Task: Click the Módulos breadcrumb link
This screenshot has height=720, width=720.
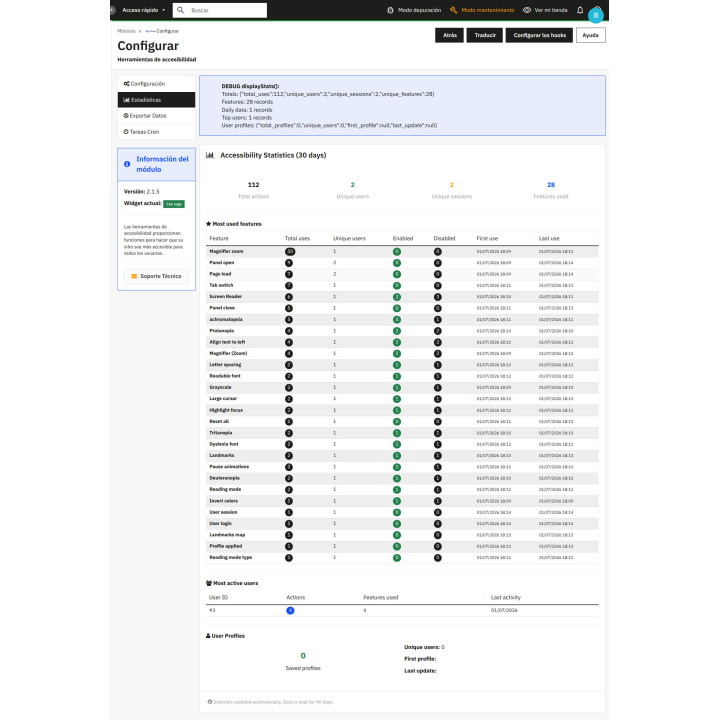Action: (x=126, y=31)
